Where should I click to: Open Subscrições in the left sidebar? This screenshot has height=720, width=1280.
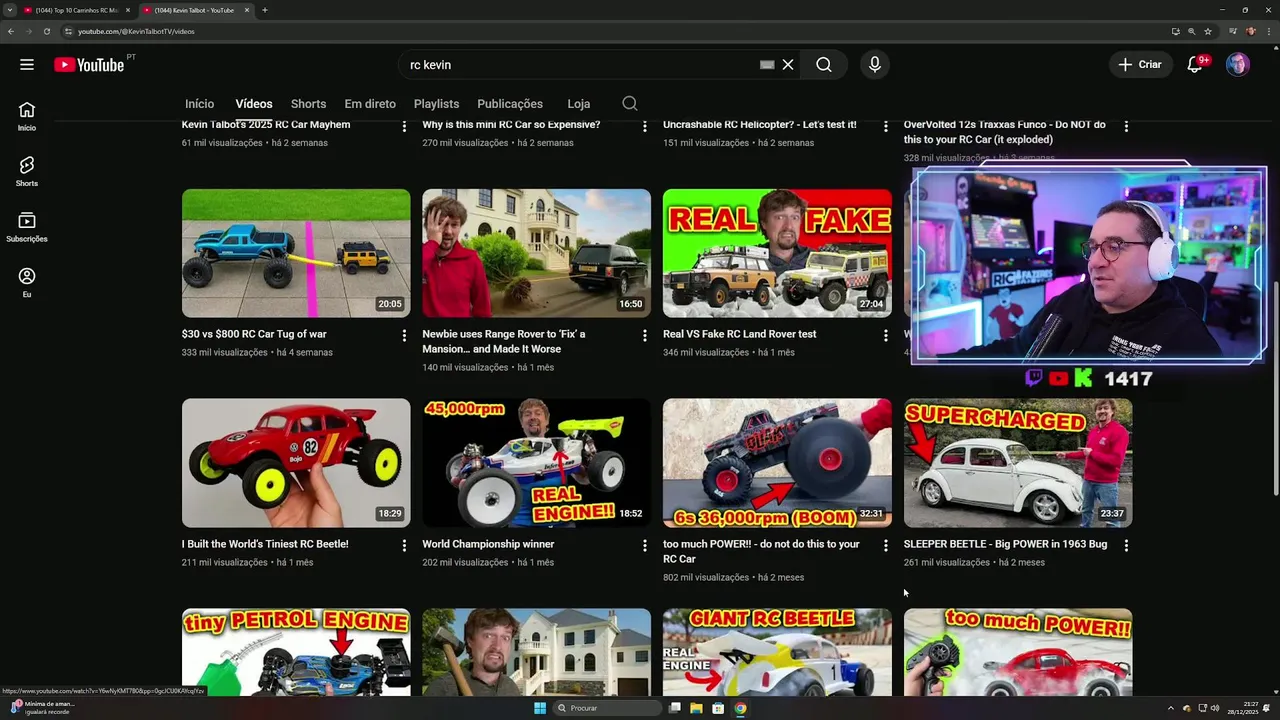click(27, 227)
